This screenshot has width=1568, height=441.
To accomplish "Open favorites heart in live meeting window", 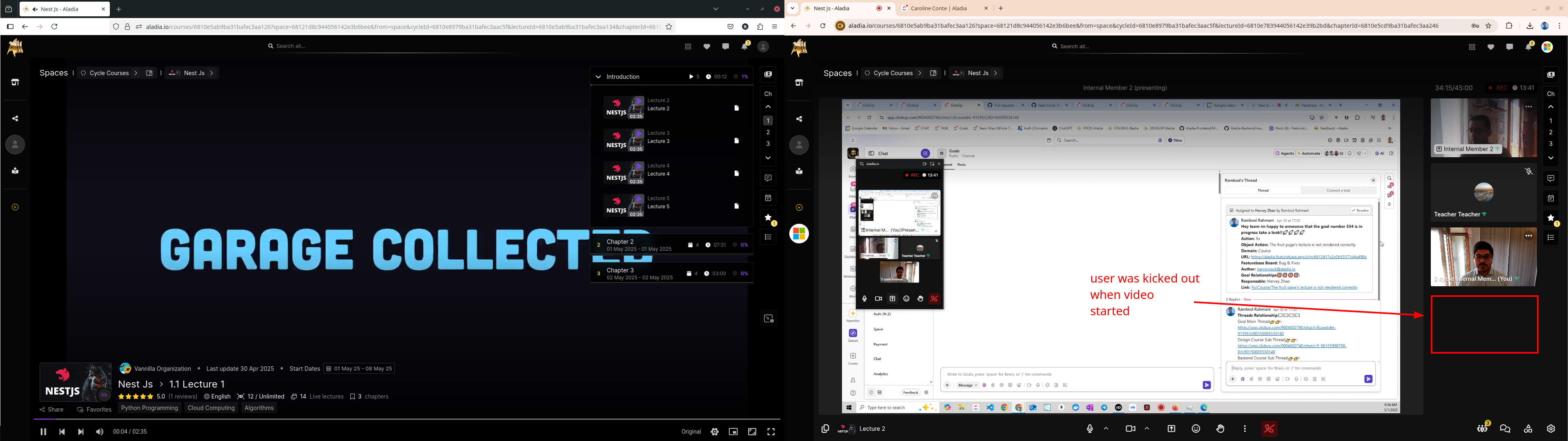I will (1491, 47).
